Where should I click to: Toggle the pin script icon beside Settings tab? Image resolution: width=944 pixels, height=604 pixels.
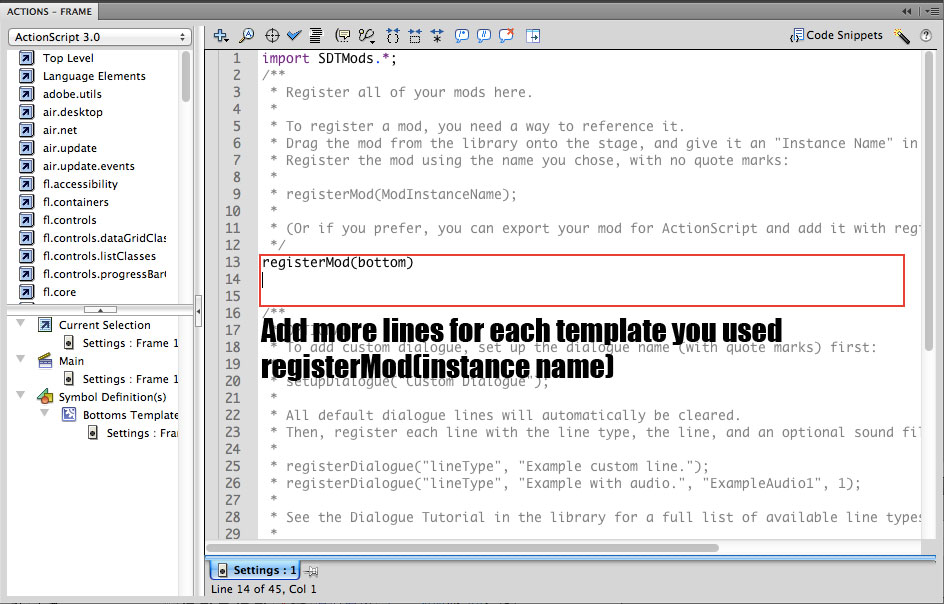(312, 571)
